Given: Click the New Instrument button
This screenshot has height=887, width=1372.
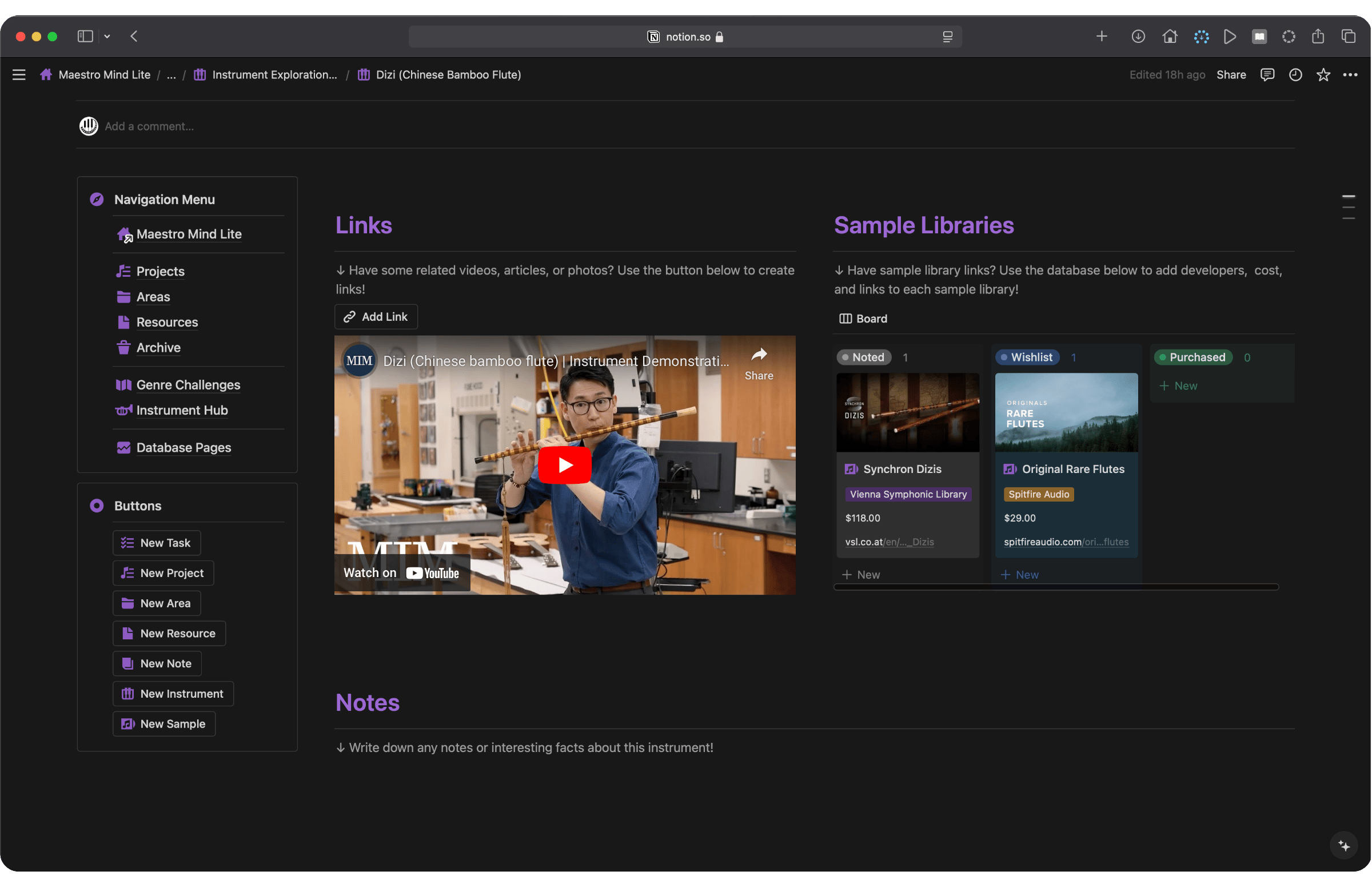Looking at the screenshot, I should 173,694.
